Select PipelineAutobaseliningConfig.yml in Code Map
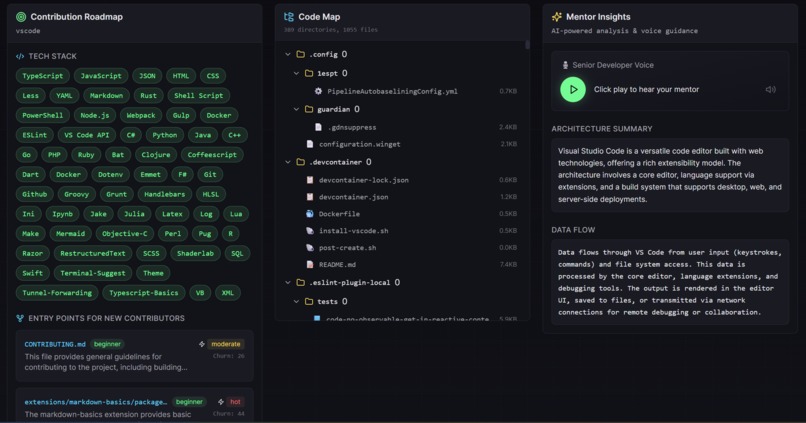Viewport: 806px width, 423px height. 402,91
